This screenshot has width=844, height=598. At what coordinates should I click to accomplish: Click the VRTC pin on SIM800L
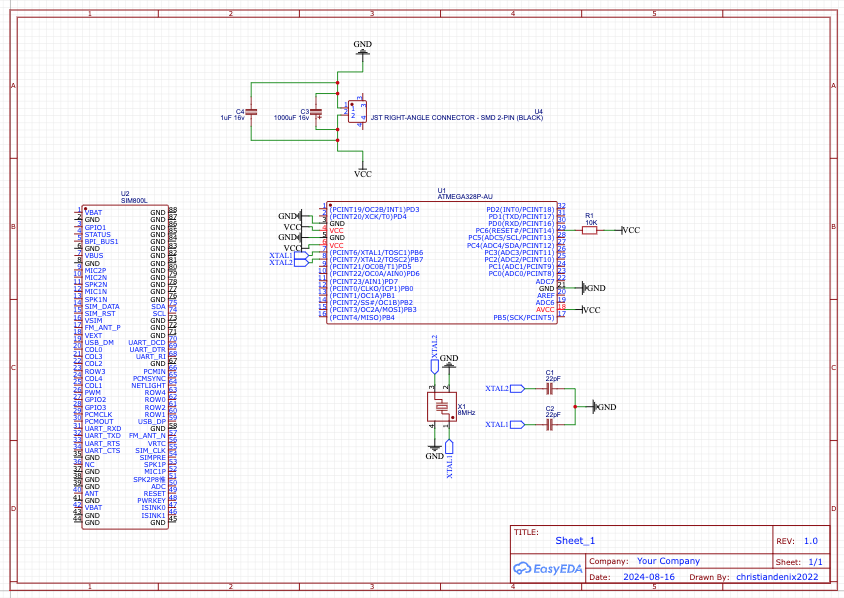(157, 444)
